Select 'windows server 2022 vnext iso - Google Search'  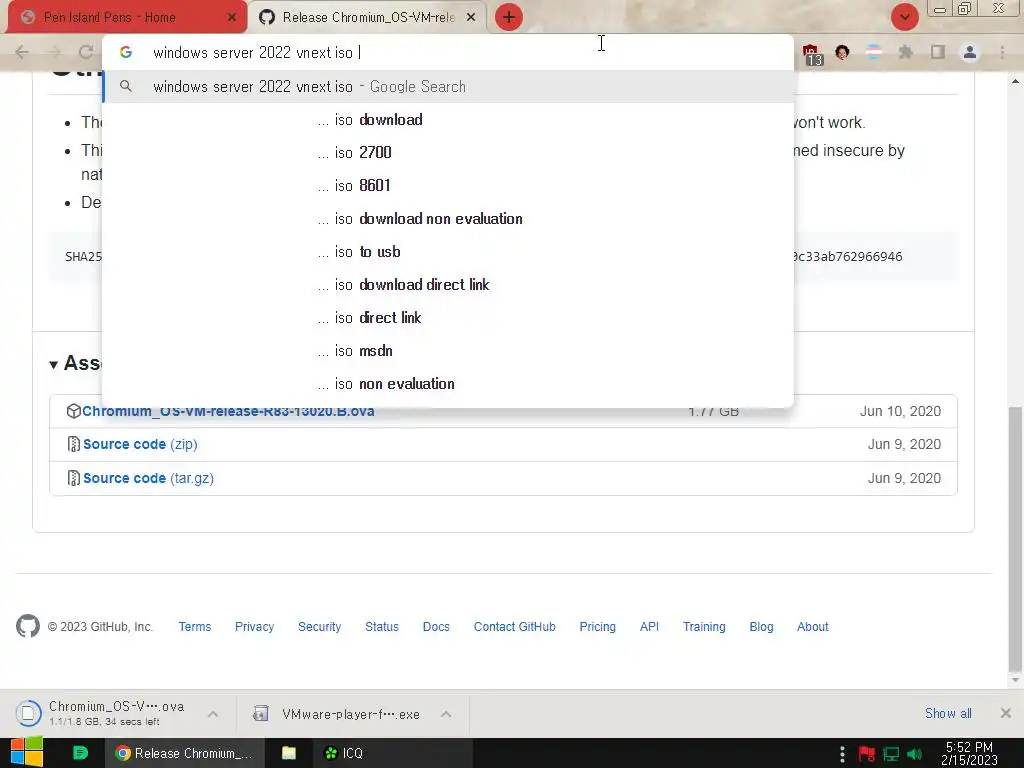click(447, 86)
